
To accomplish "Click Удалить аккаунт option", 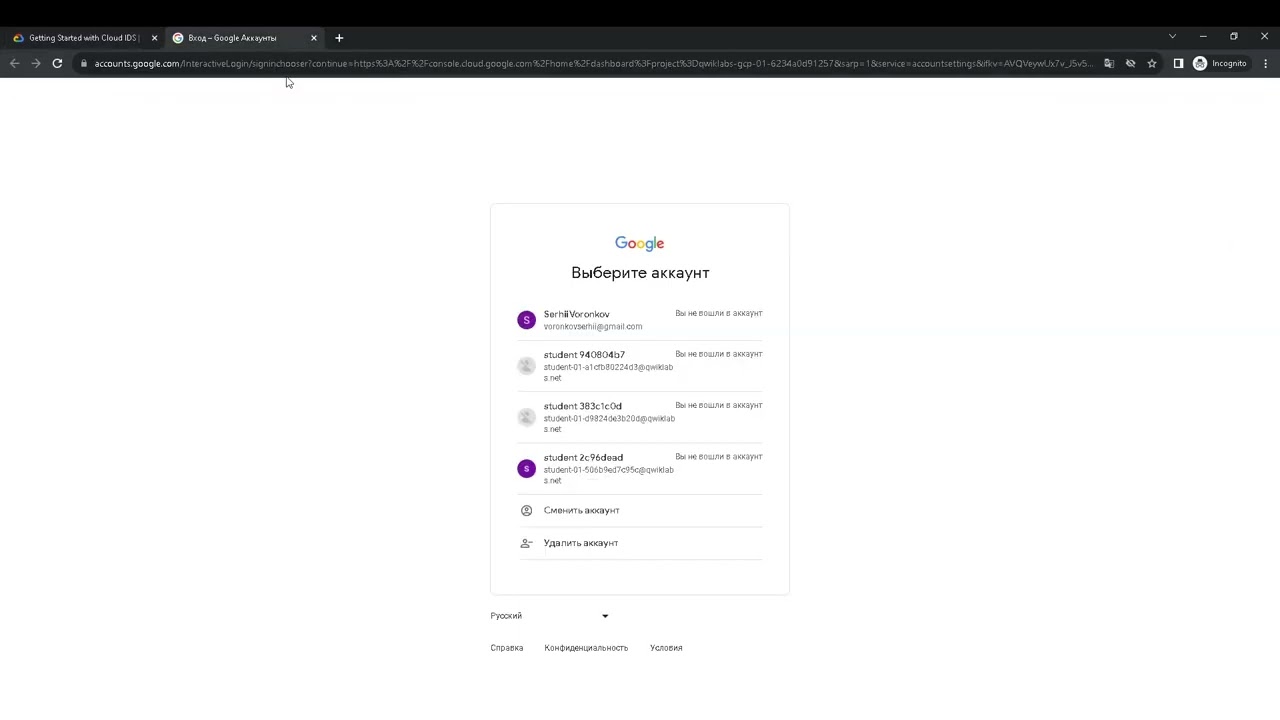I will point(640,543).
